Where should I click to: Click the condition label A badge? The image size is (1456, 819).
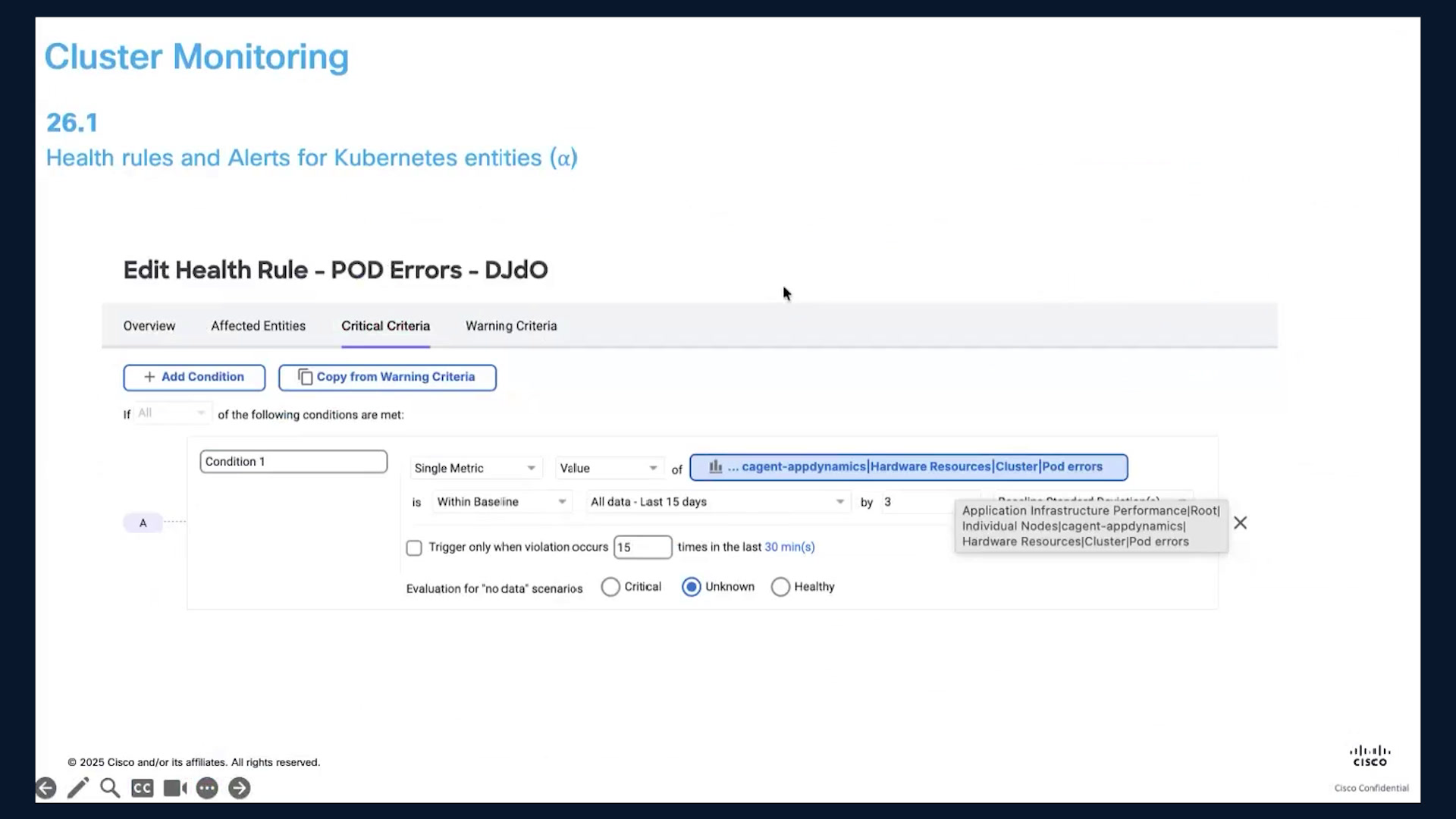point(143,523)
